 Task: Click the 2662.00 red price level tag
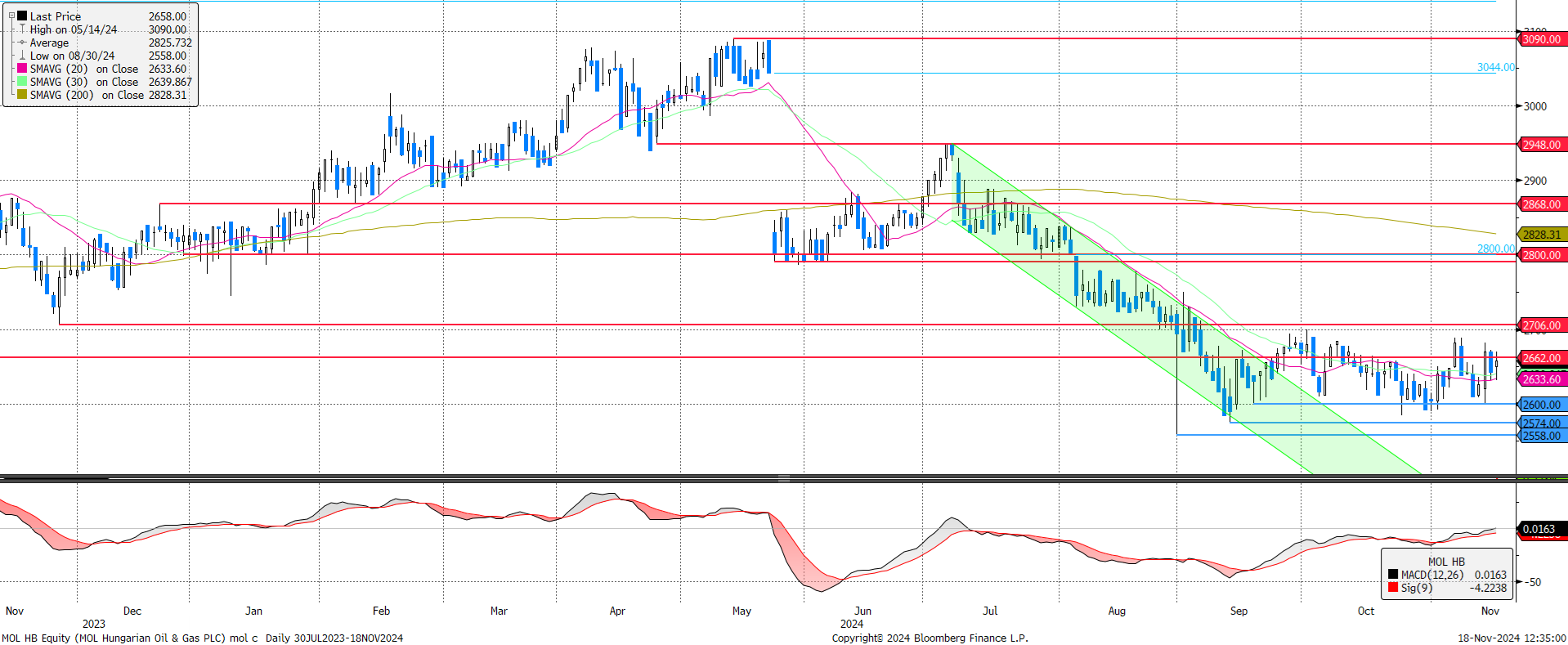coord(1542,358)
